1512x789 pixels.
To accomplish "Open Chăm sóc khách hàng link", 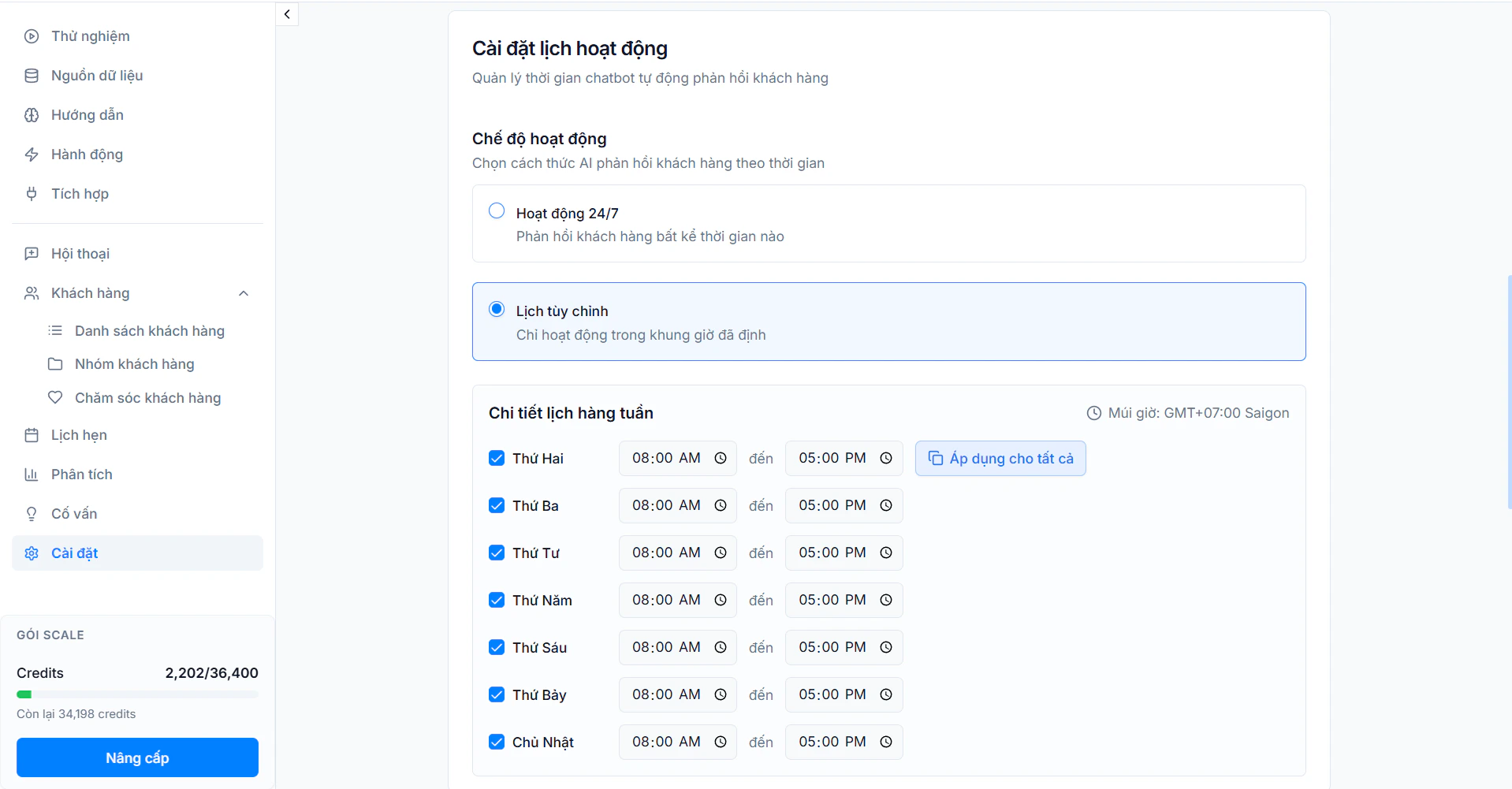I will pyautogui.click(x=149, y=397).
